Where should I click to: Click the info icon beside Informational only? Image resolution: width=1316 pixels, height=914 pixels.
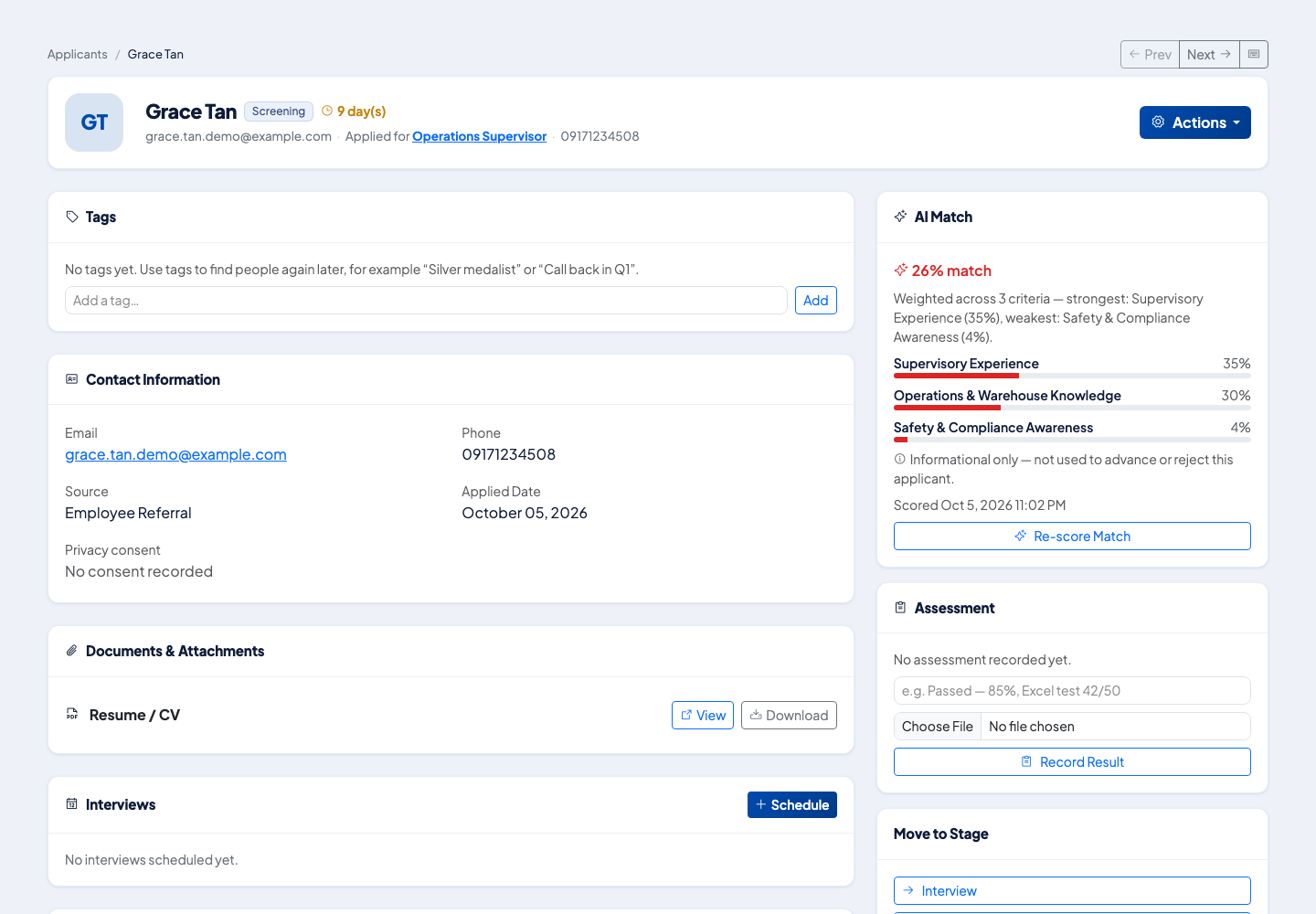(x=899, y=459)
